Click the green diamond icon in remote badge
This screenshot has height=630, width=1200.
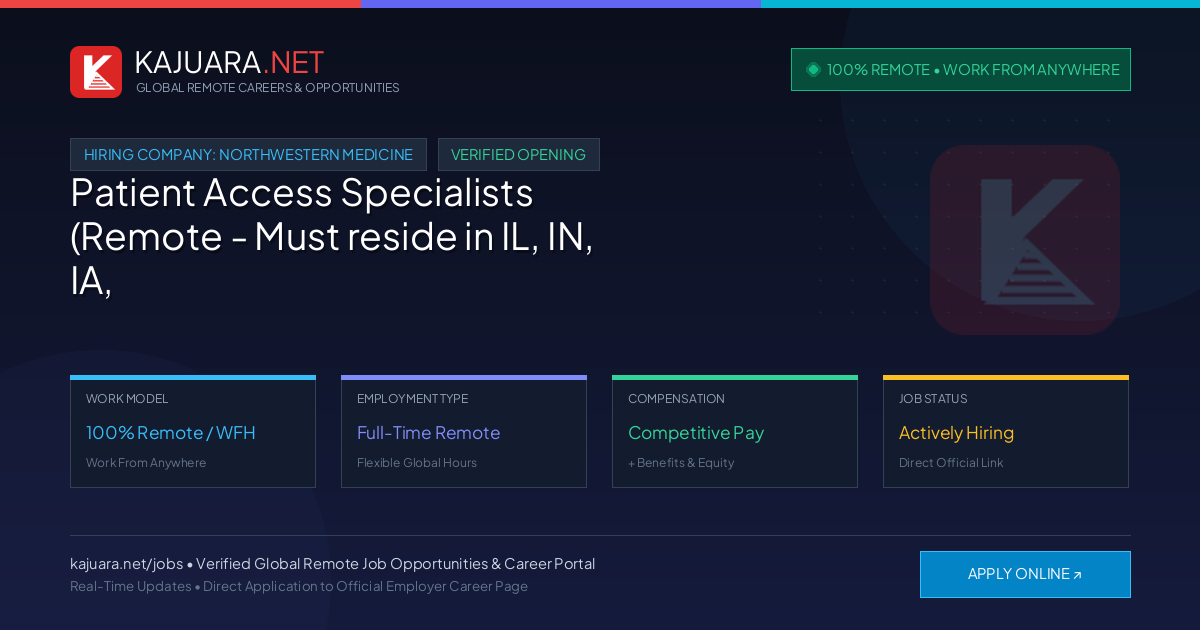coord(813,70)
